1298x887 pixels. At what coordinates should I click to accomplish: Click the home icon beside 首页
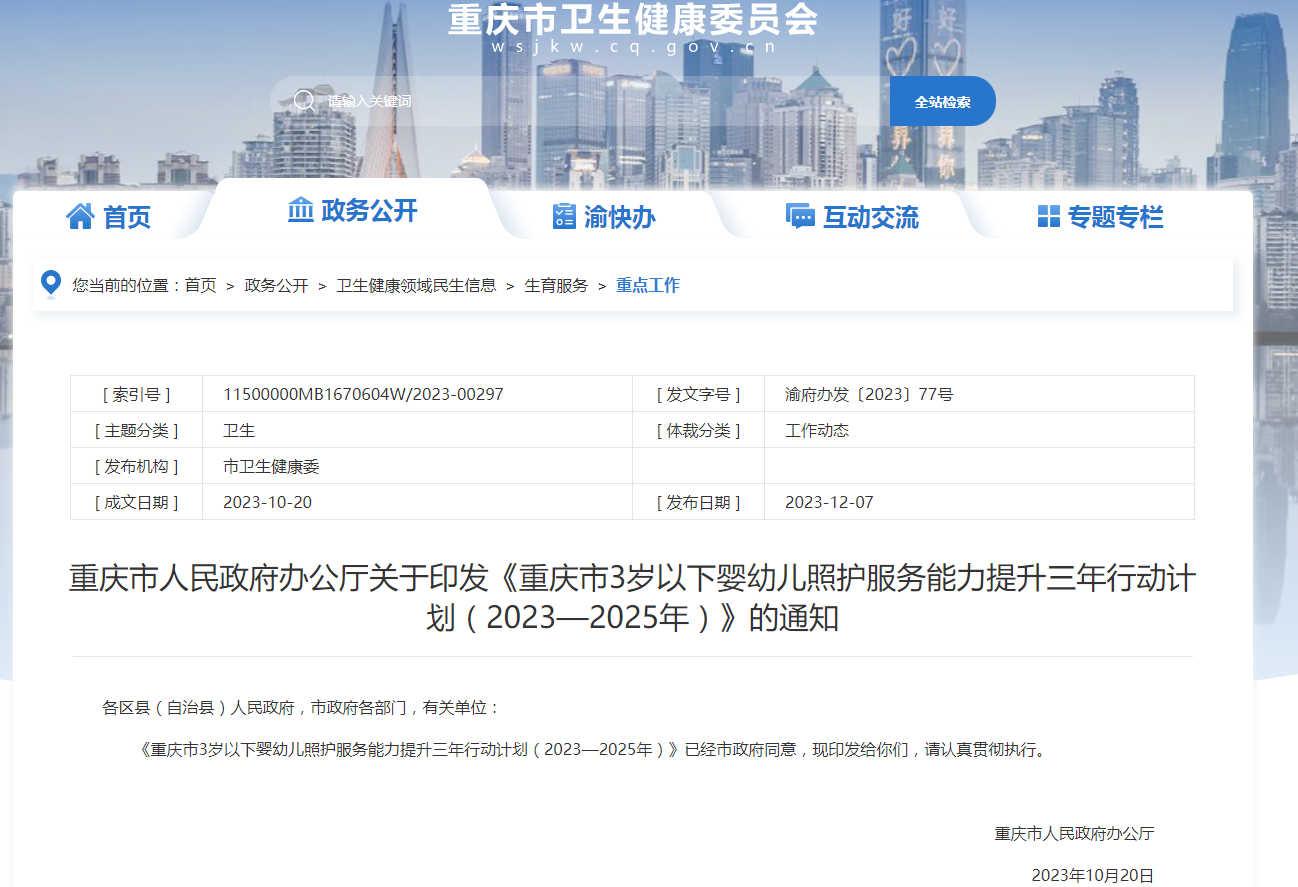point(80,216)
